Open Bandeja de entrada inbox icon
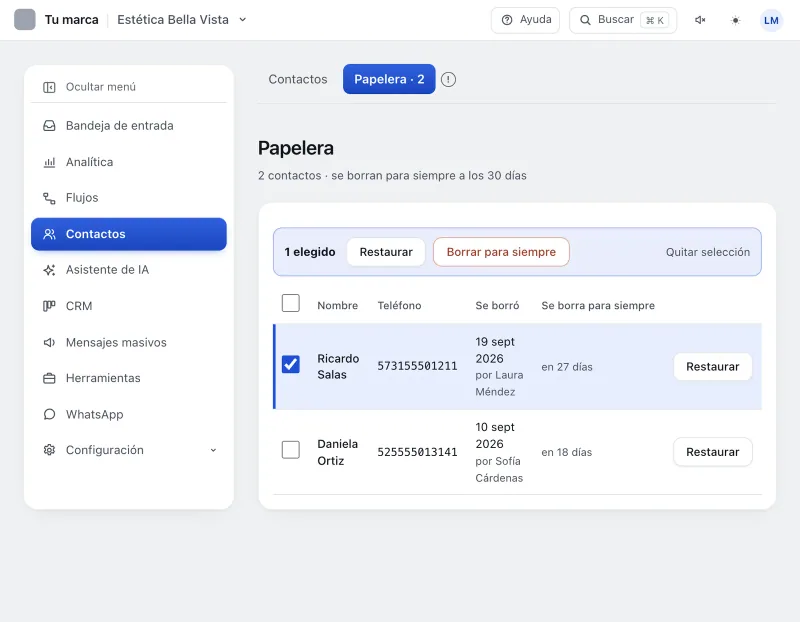 (49, 126)
